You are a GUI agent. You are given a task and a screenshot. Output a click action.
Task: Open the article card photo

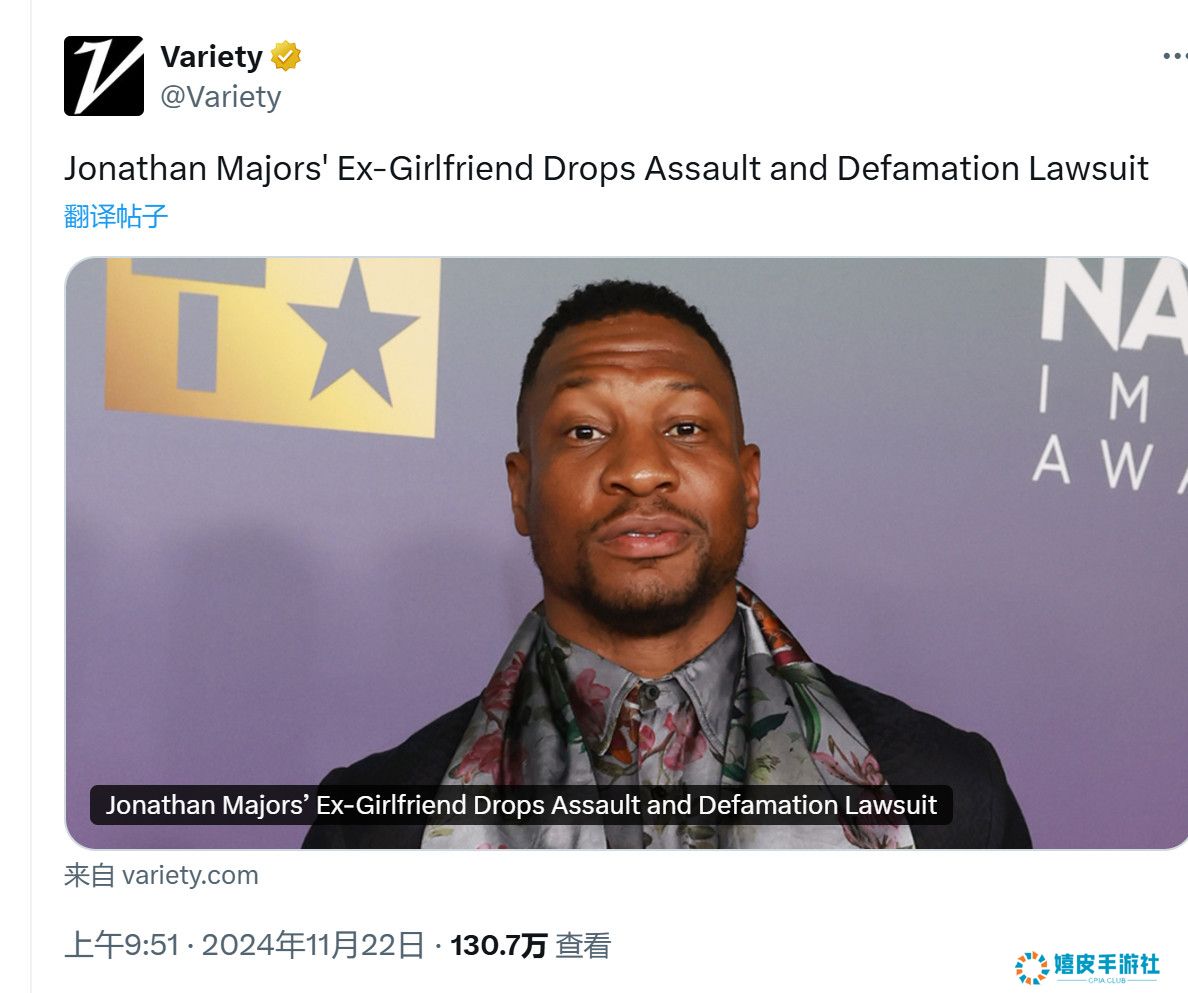click(627, 553)
